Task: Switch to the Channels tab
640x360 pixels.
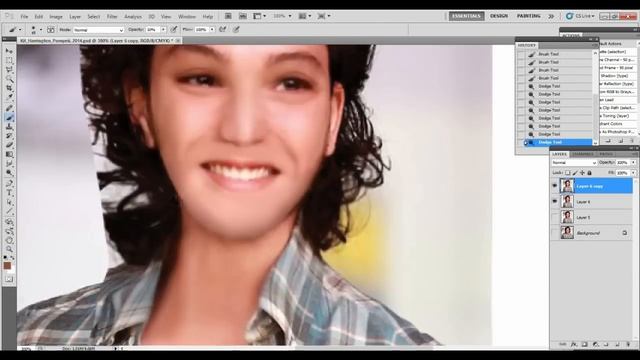Action: 582,154
